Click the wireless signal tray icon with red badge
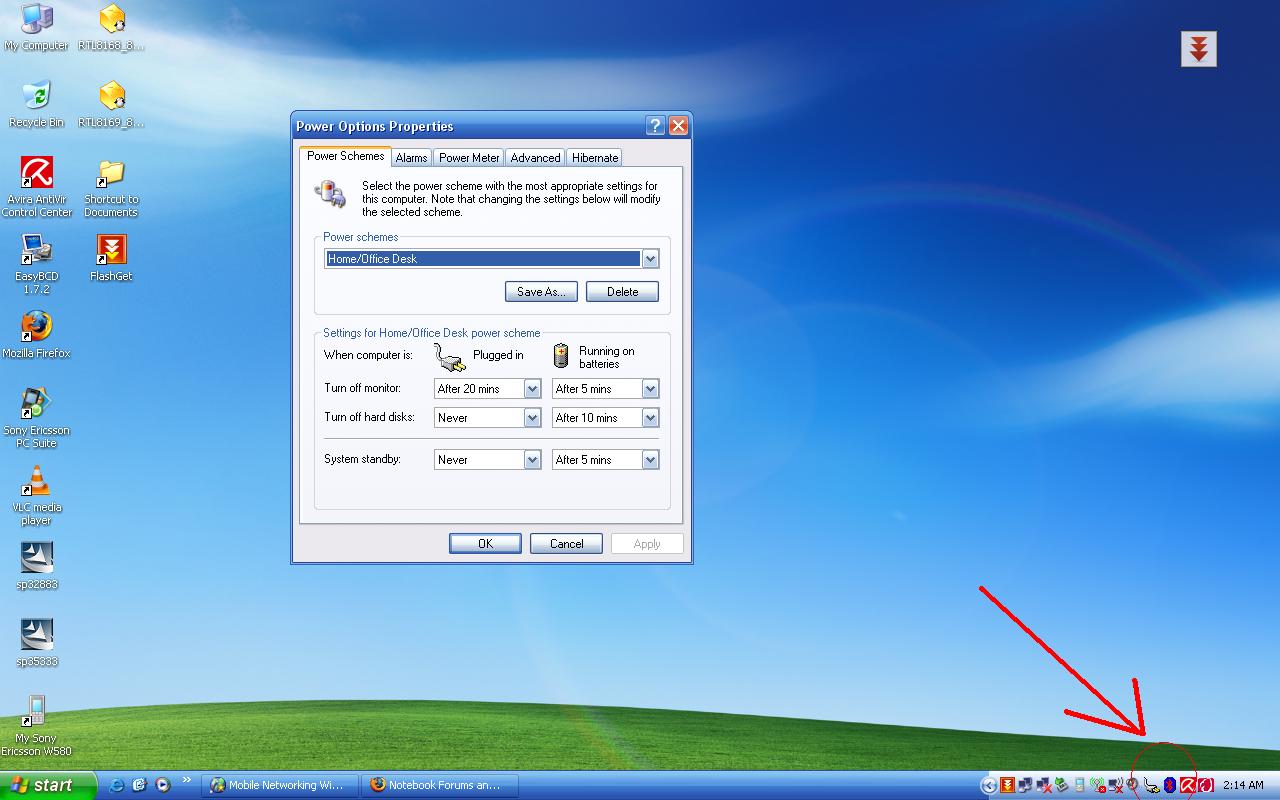Screen dimensions: 1280x800 [1098, 786]
